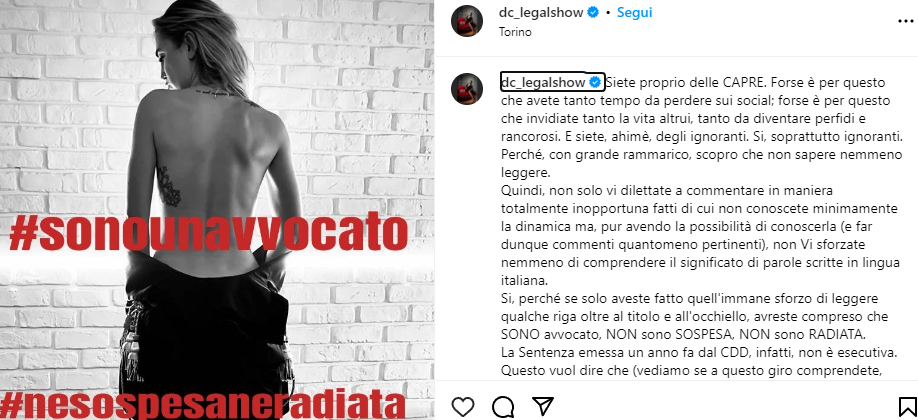Click the verified badge next to caption username
The image size is (918, 420).
[x=595, y=82]
